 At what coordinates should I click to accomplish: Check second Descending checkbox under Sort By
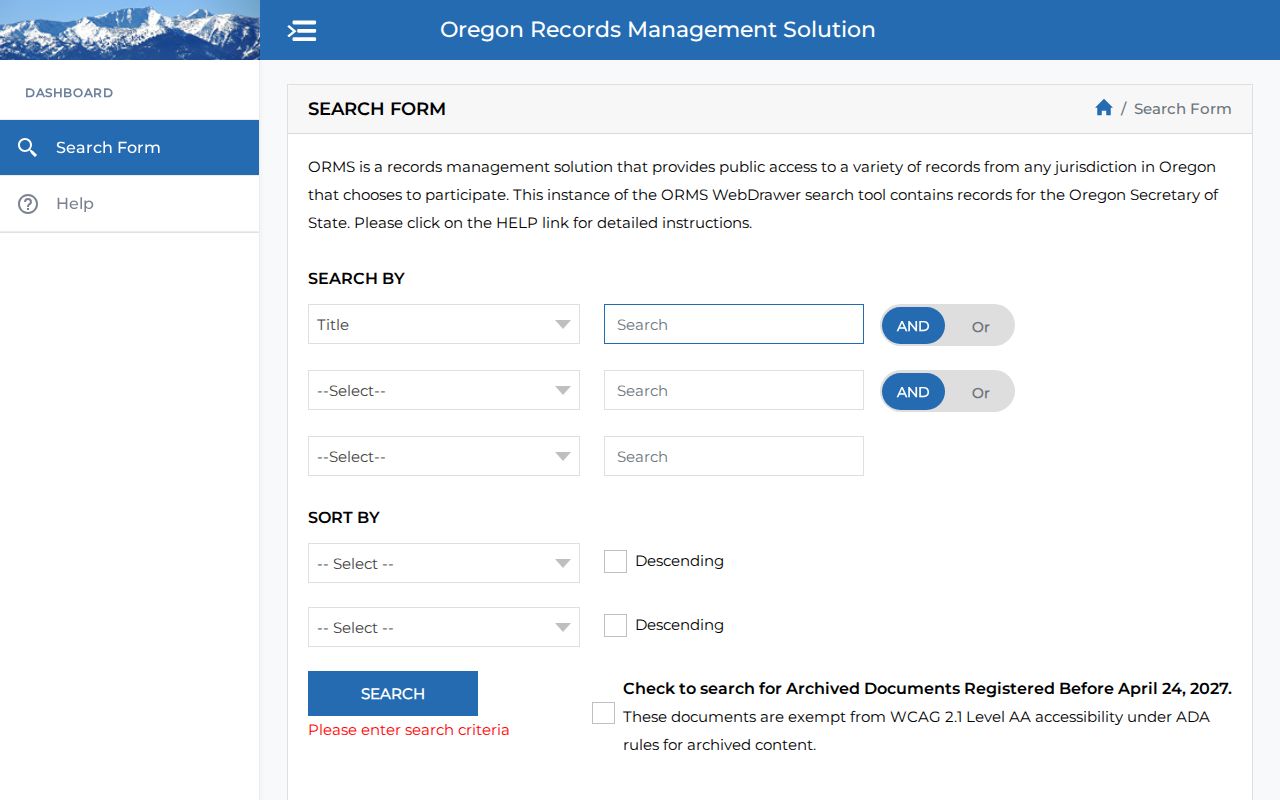[615, 625]
